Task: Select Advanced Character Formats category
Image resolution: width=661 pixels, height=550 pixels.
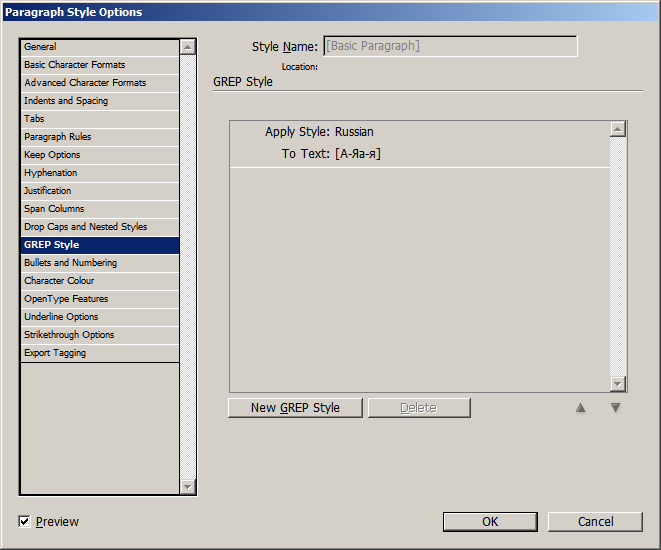Action: click(100, 83)
